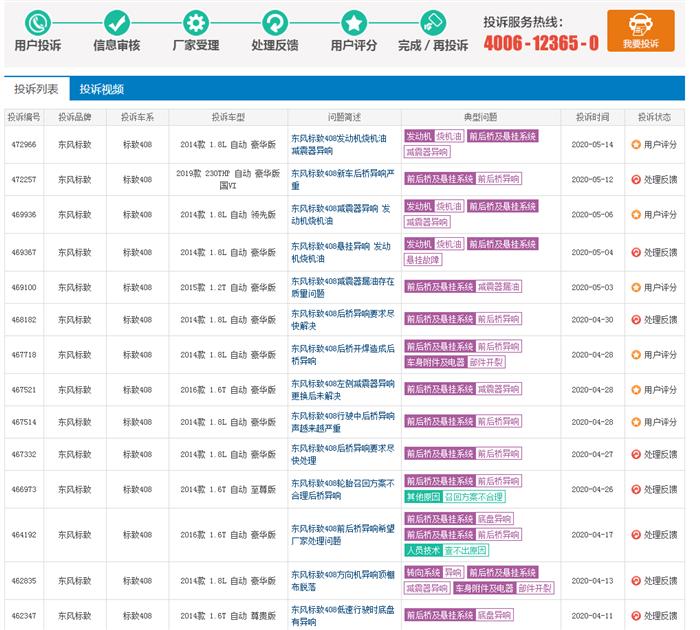This screenshot has height=630, width=700.
Task: Click the 用户评分 status icon for complaint 472966
Action: (636, 145)
